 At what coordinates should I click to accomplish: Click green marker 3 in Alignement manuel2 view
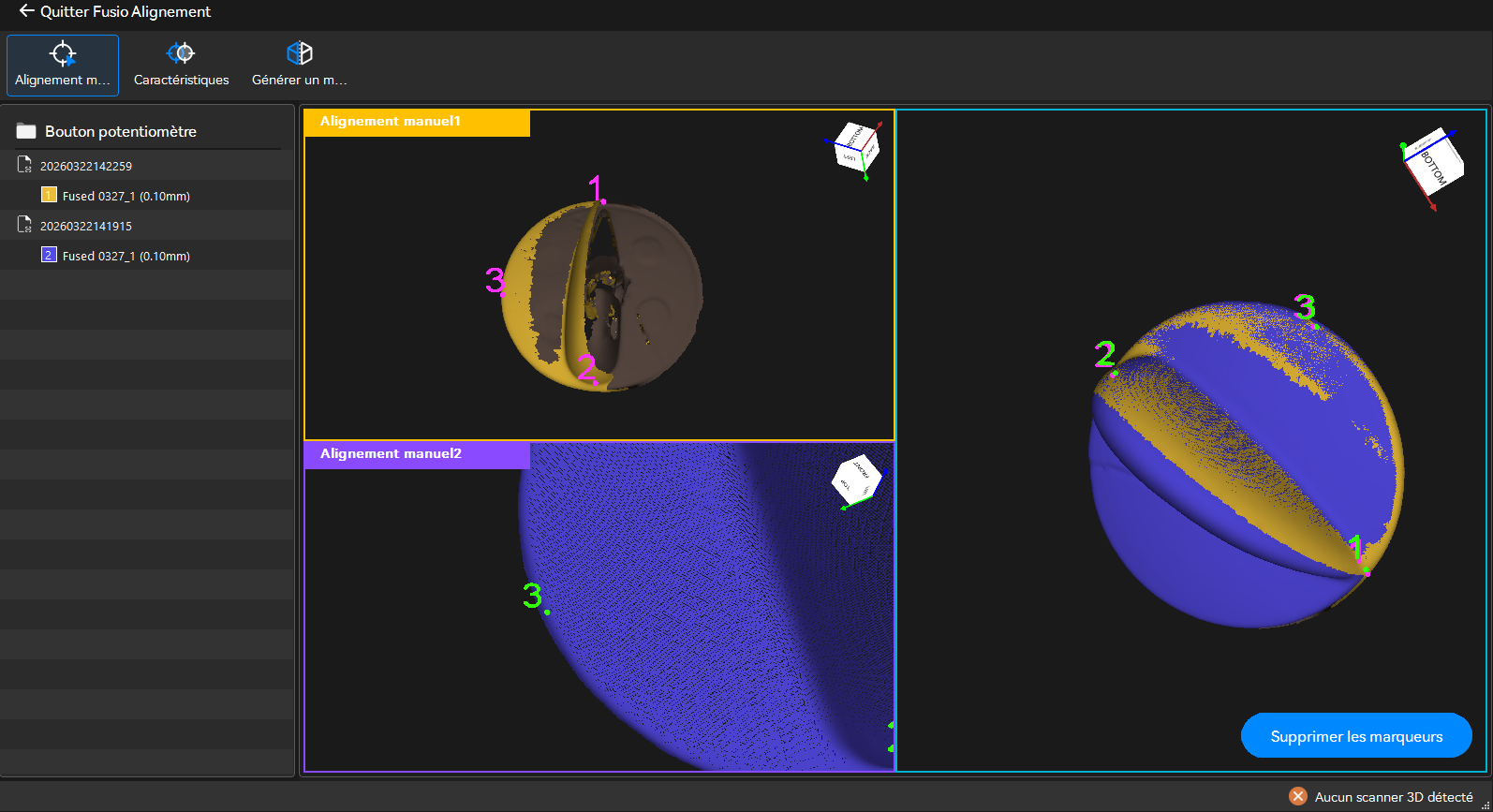(x=547, y=612)
